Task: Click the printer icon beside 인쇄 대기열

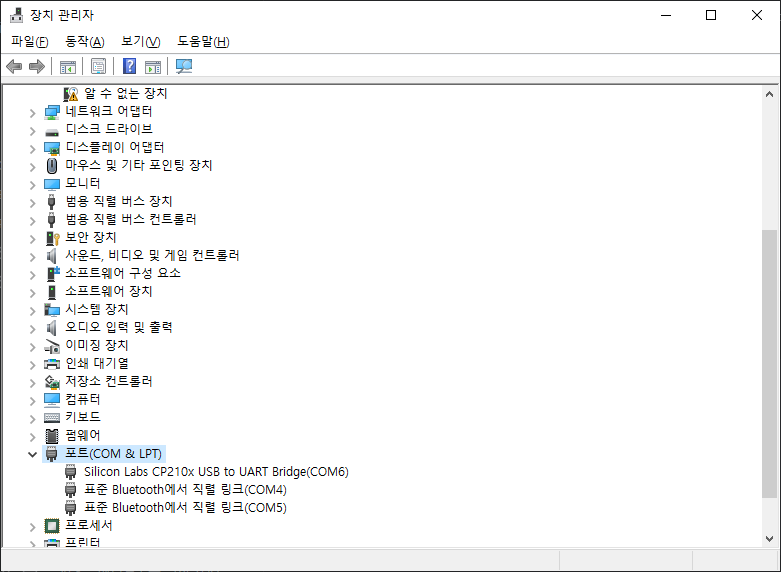Action: 52,364
